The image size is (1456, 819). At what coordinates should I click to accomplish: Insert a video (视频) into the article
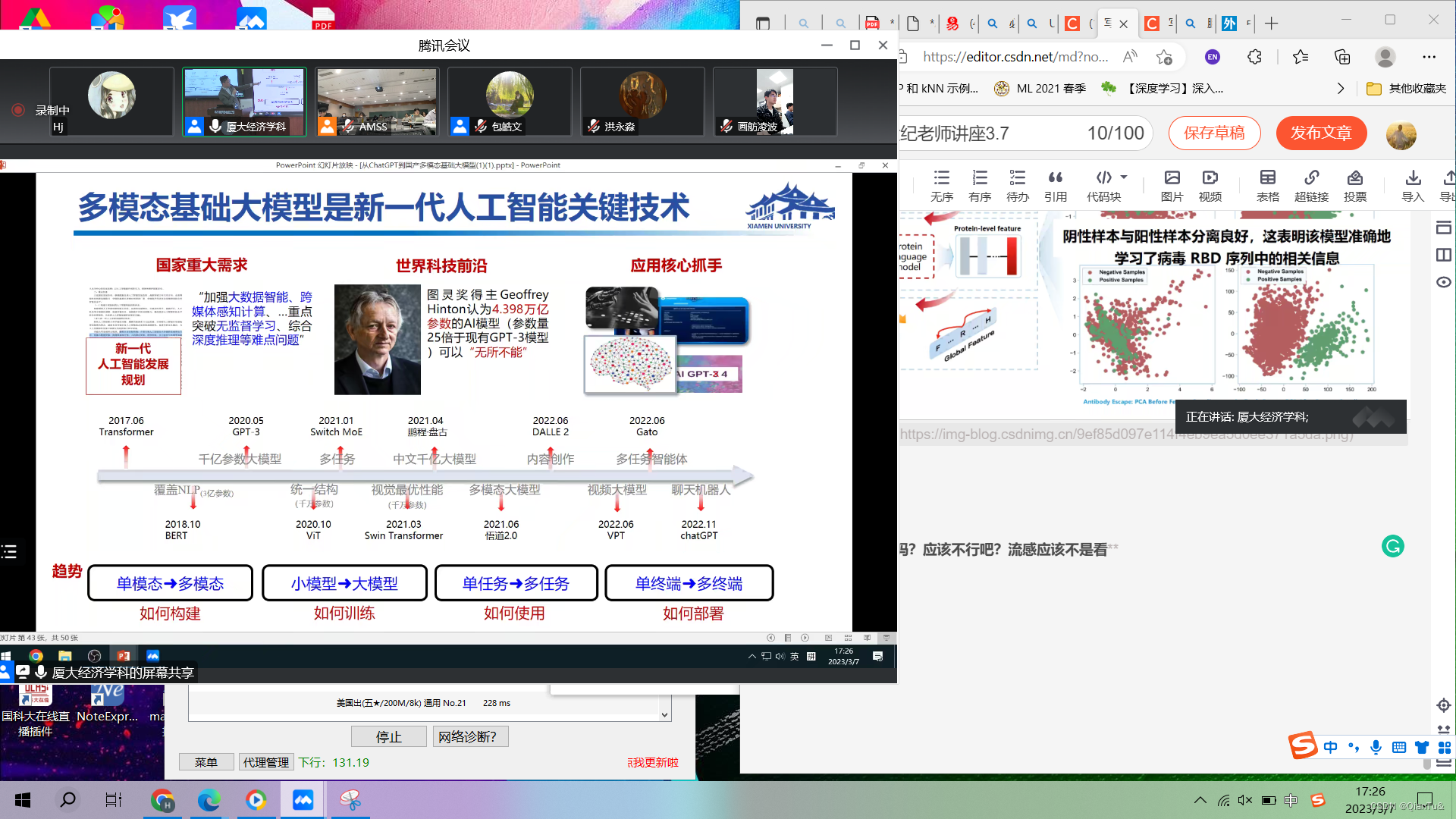pyautogui.click(x=1210, y=186)
